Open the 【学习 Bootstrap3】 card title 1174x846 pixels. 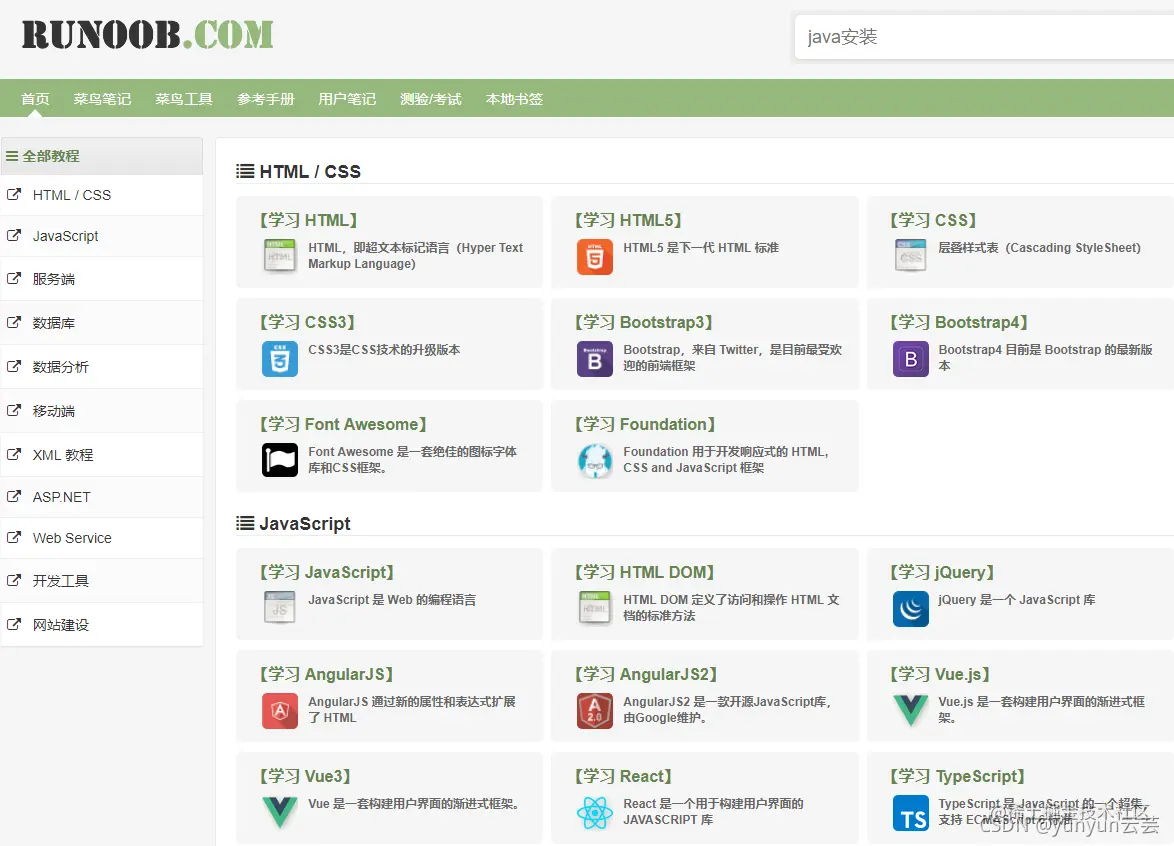pyautogui.click(x=644, y=322)
